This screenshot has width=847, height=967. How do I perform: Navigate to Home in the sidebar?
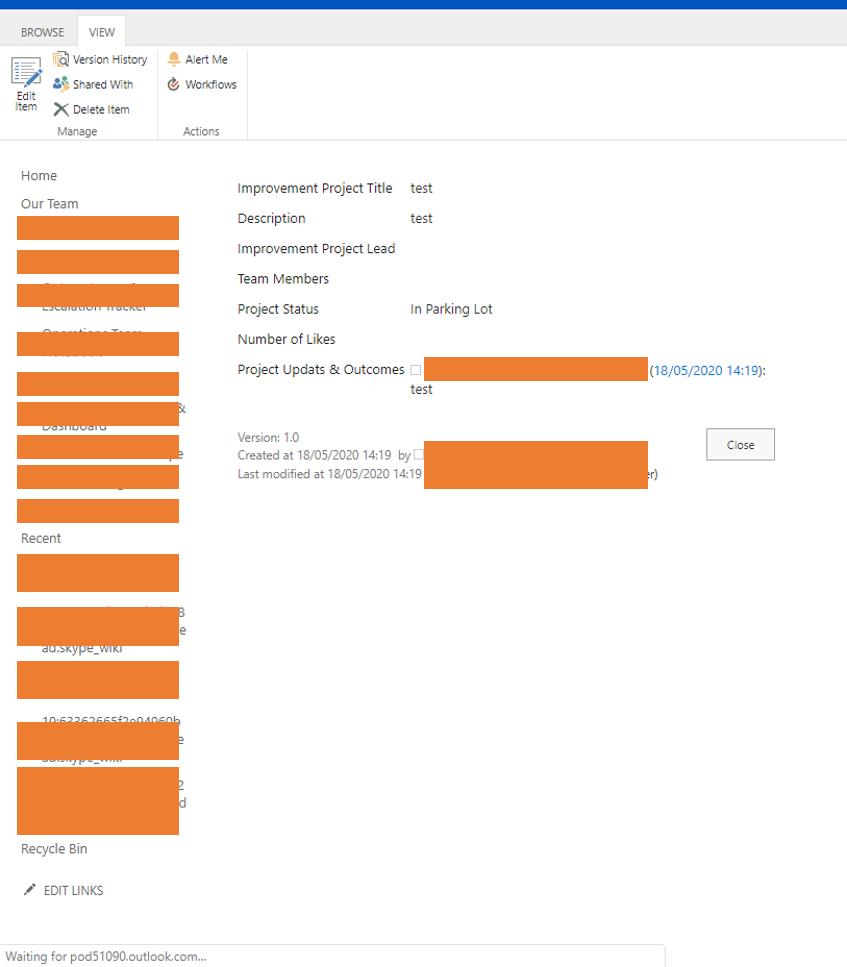click(x=39, y=175)
